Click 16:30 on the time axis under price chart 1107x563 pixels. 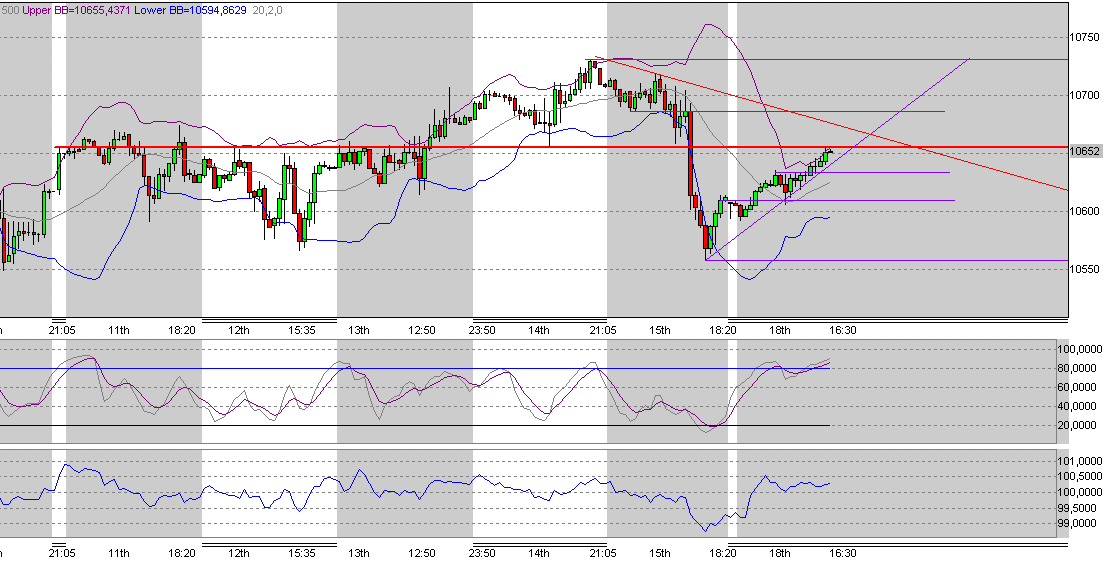coord(843,330)
